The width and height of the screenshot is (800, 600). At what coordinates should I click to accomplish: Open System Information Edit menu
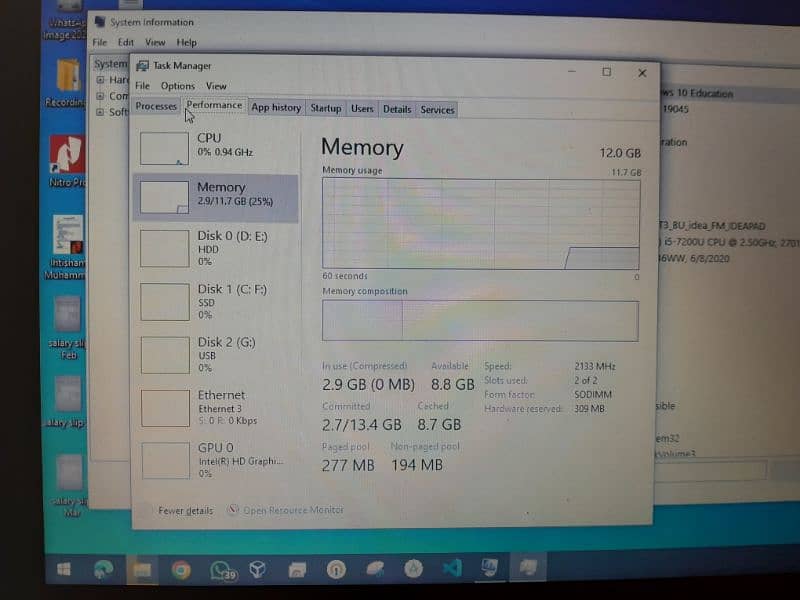click(126, 42)
